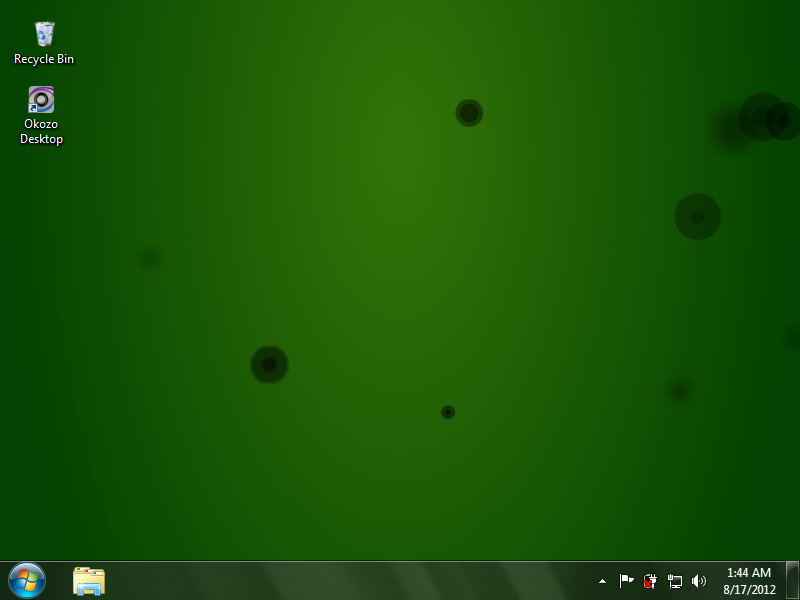Select the Recycle Bin desktop icon
The image size is (800, 600).
tap(44, 43)
